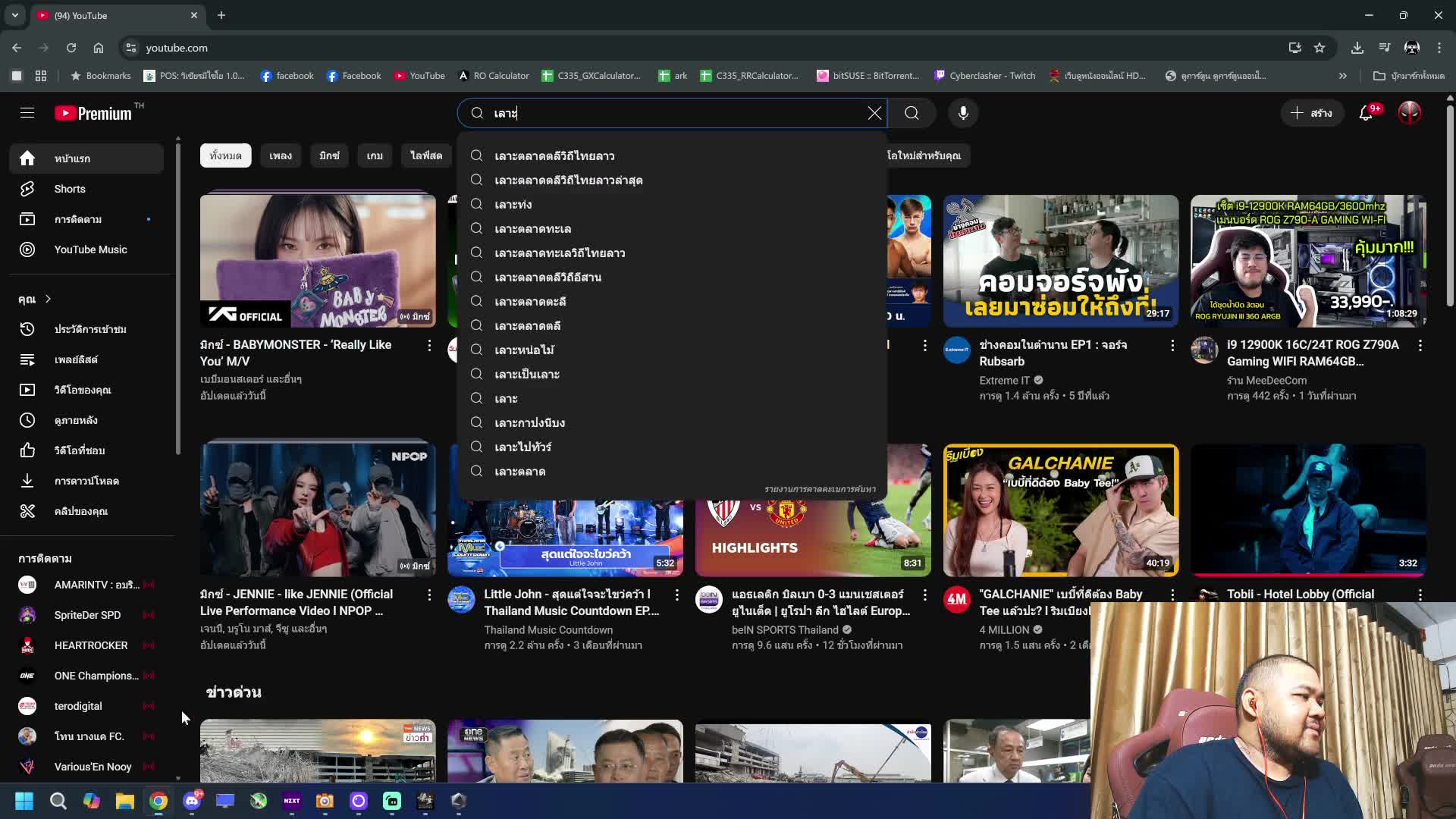Open more options for Little John video

click(x=677, y=595)
